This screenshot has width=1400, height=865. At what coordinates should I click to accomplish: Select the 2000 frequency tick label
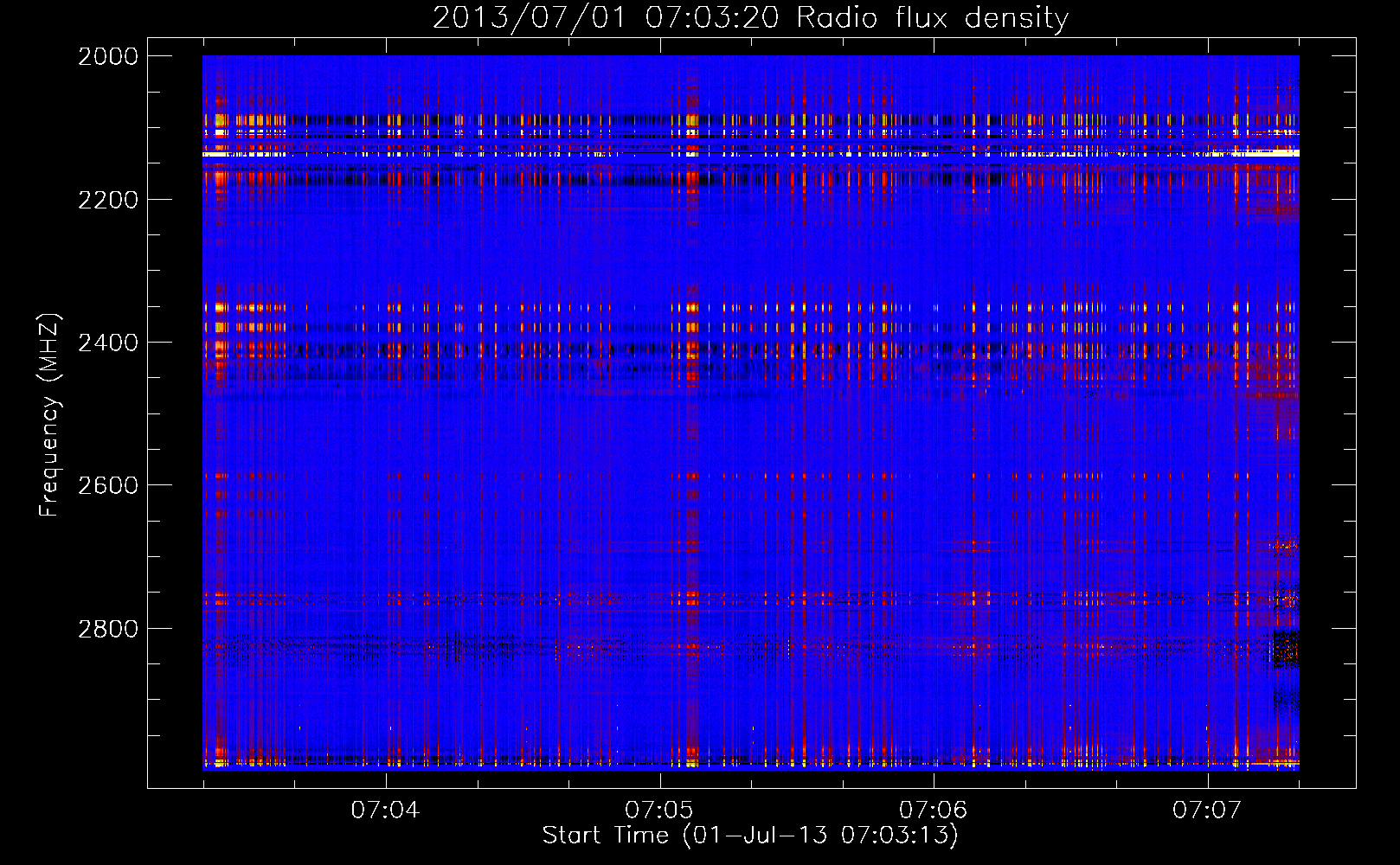point(108,56)
